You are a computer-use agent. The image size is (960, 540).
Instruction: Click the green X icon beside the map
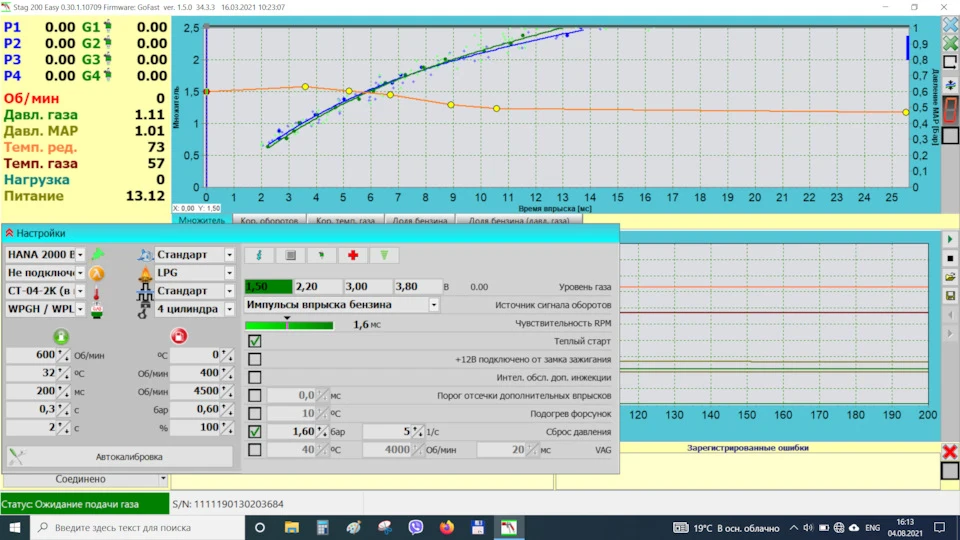(950, 43)
